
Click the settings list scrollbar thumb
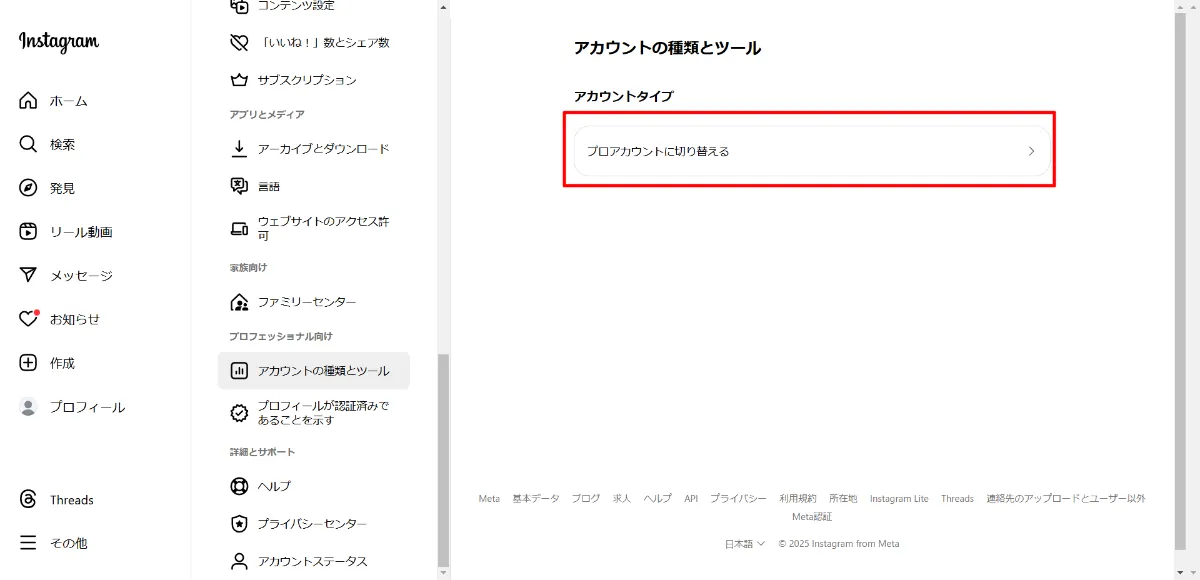(444, 460)
